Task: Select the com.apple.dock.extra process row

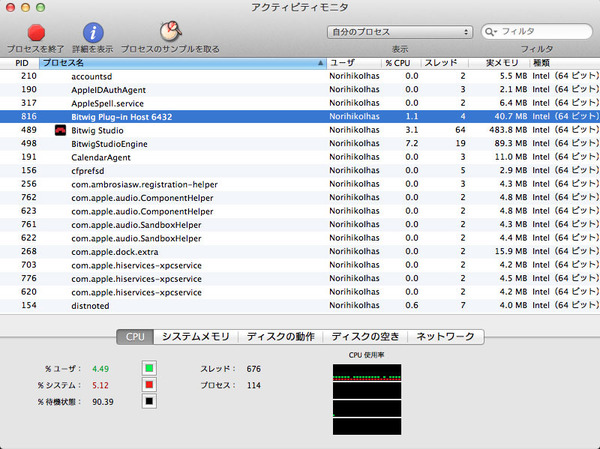Action: (x=300, y=251)
